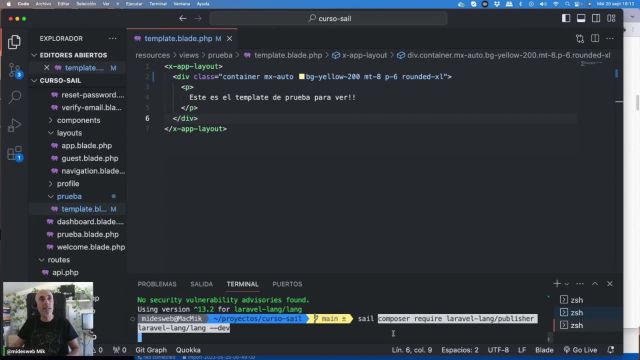
Task: Click breadcrumb 'resources'
Action: pyautogui.click(x=153, y=55)
